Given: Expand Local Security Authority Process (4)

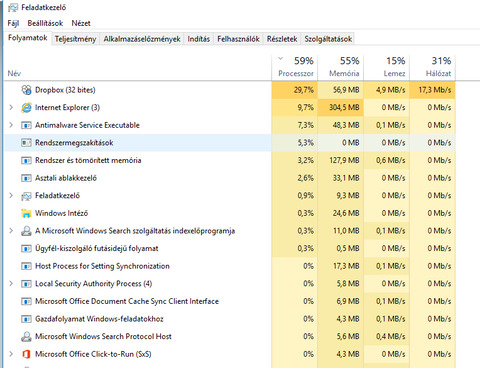Looking at the screenshot, I should [11, 284].
